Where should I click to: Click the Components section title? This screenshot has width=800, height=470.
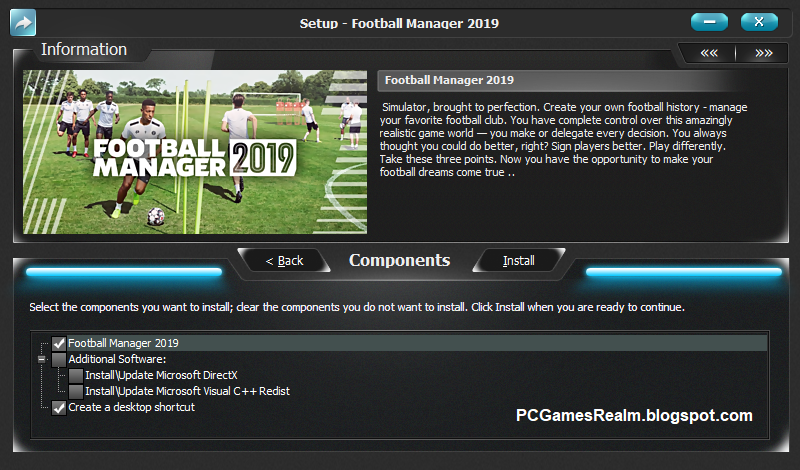pyautogui.click(x=399, y=260)
